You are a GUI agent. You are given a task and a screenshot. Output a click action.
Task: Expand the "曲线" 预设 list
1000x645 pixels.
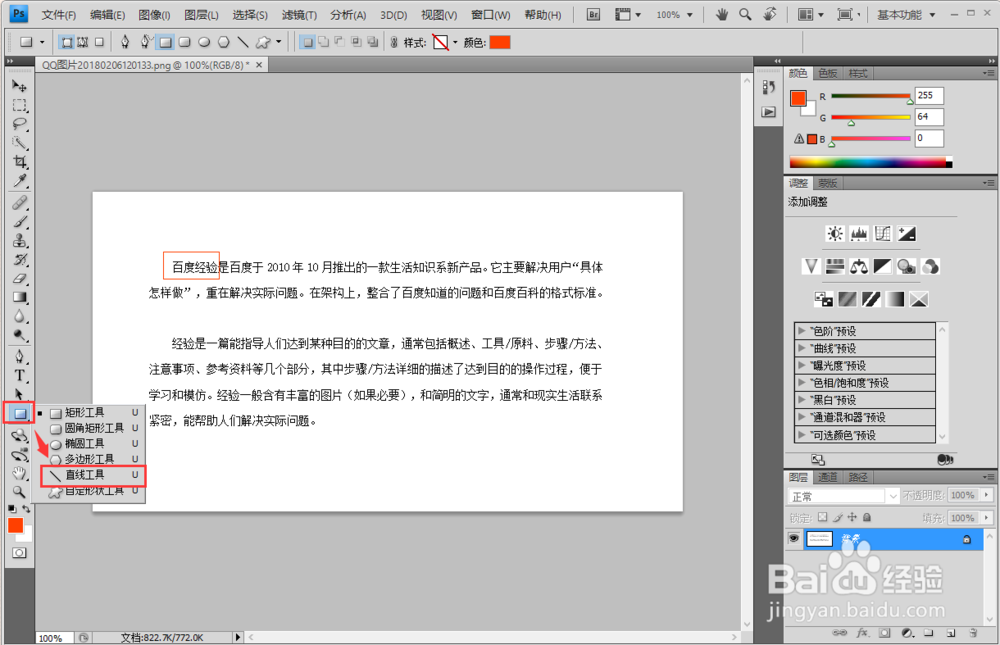[802, 348]
